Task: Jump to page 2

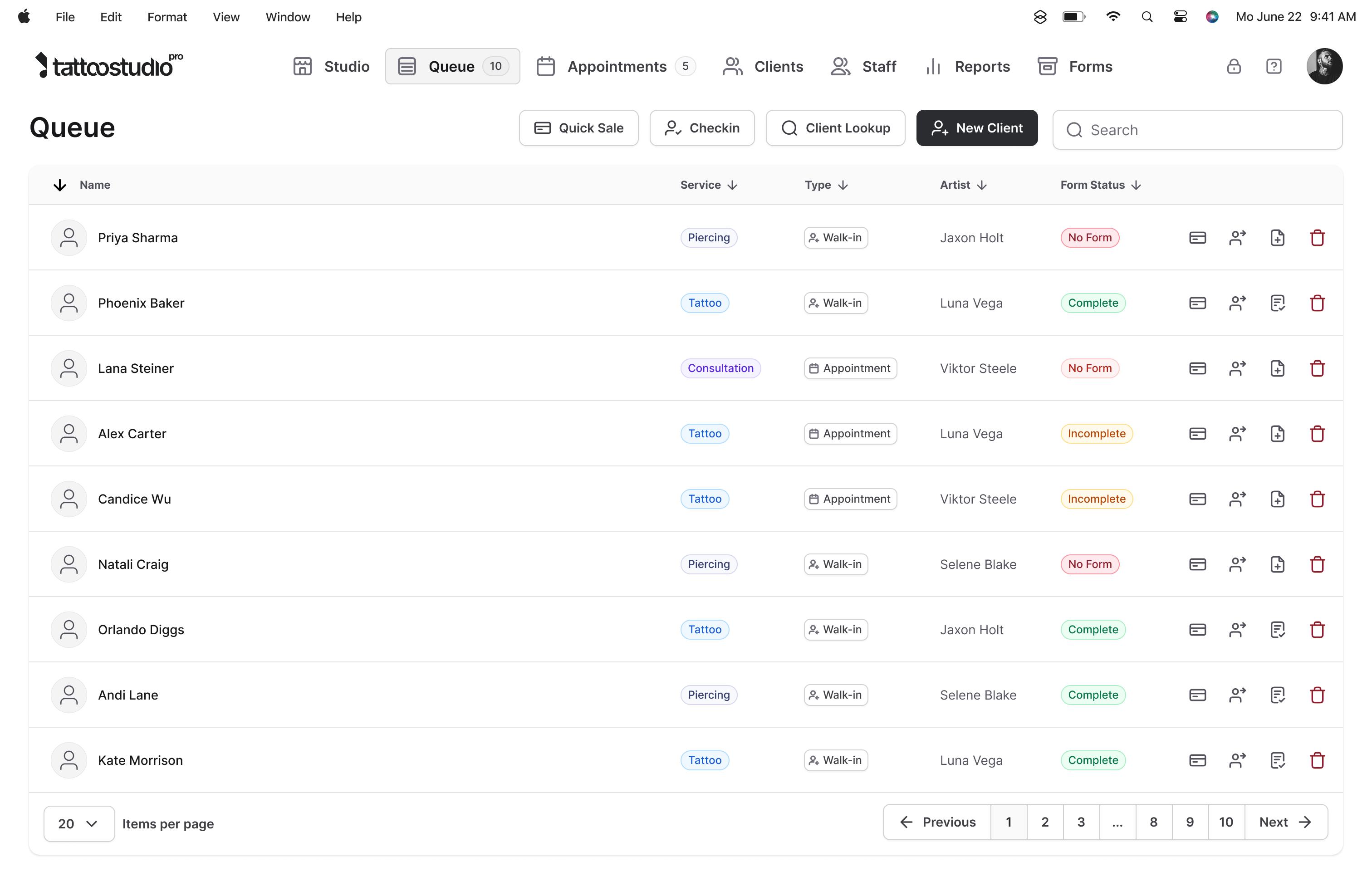Action: pyautogui.click(x=1044, y=822)
